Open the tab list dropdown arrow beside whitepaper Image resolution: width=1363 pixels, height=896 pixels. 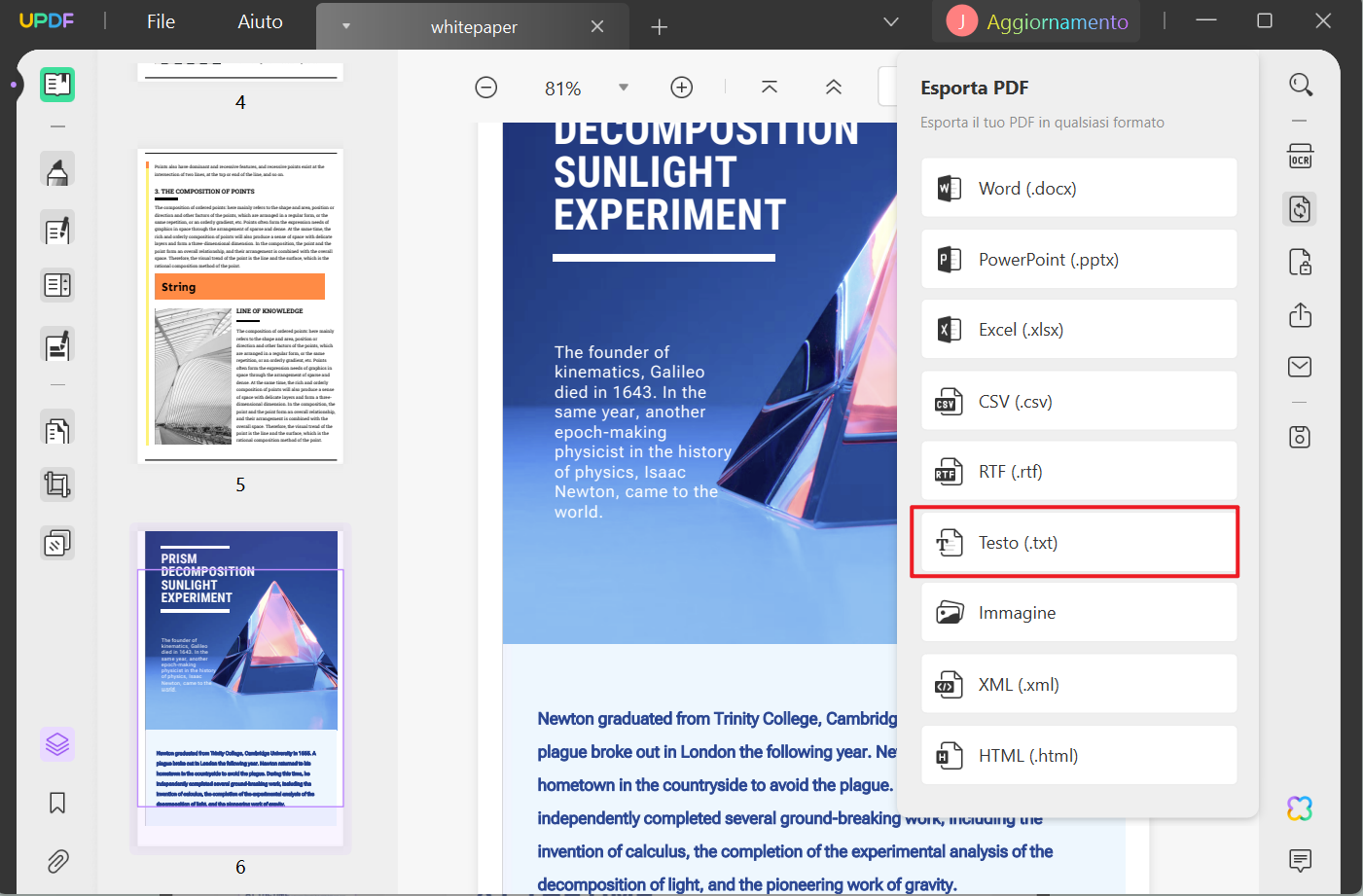point(345,26)
